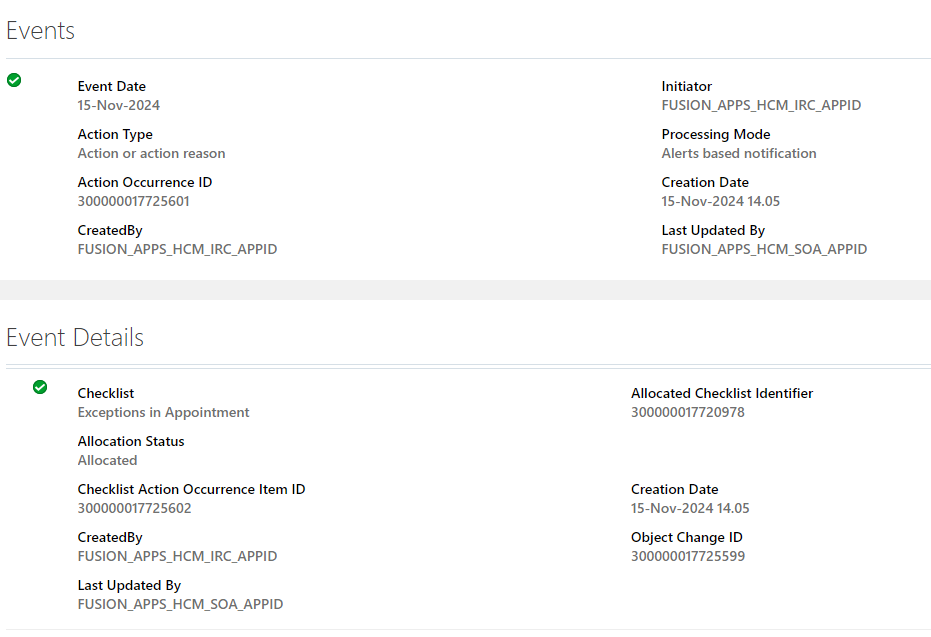
Task: Click the green checkmark icon next to Checklist
Action: pos(40,387)
